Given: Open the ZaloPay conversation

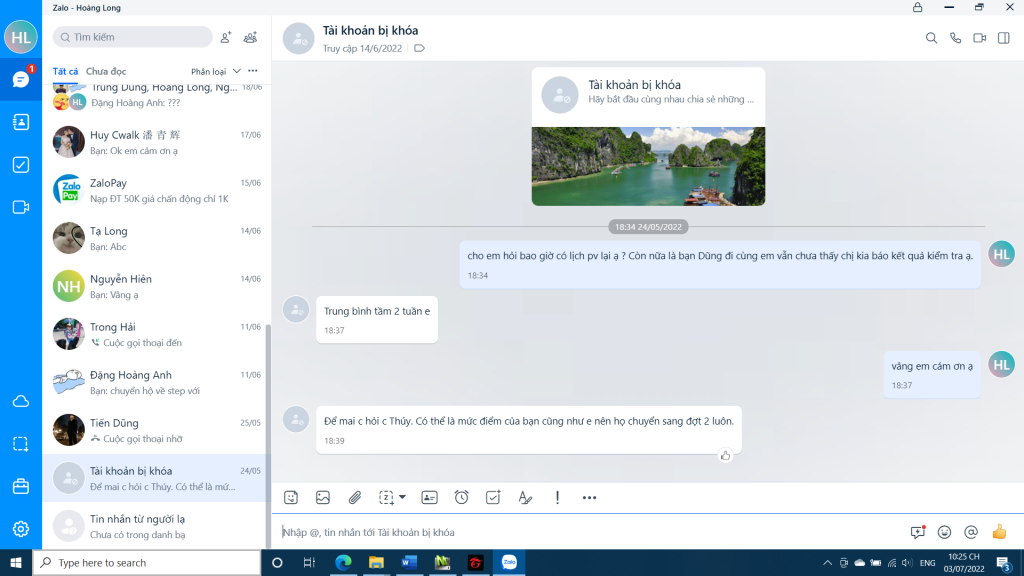Looking at the screenshot, I should coord(157,190).
